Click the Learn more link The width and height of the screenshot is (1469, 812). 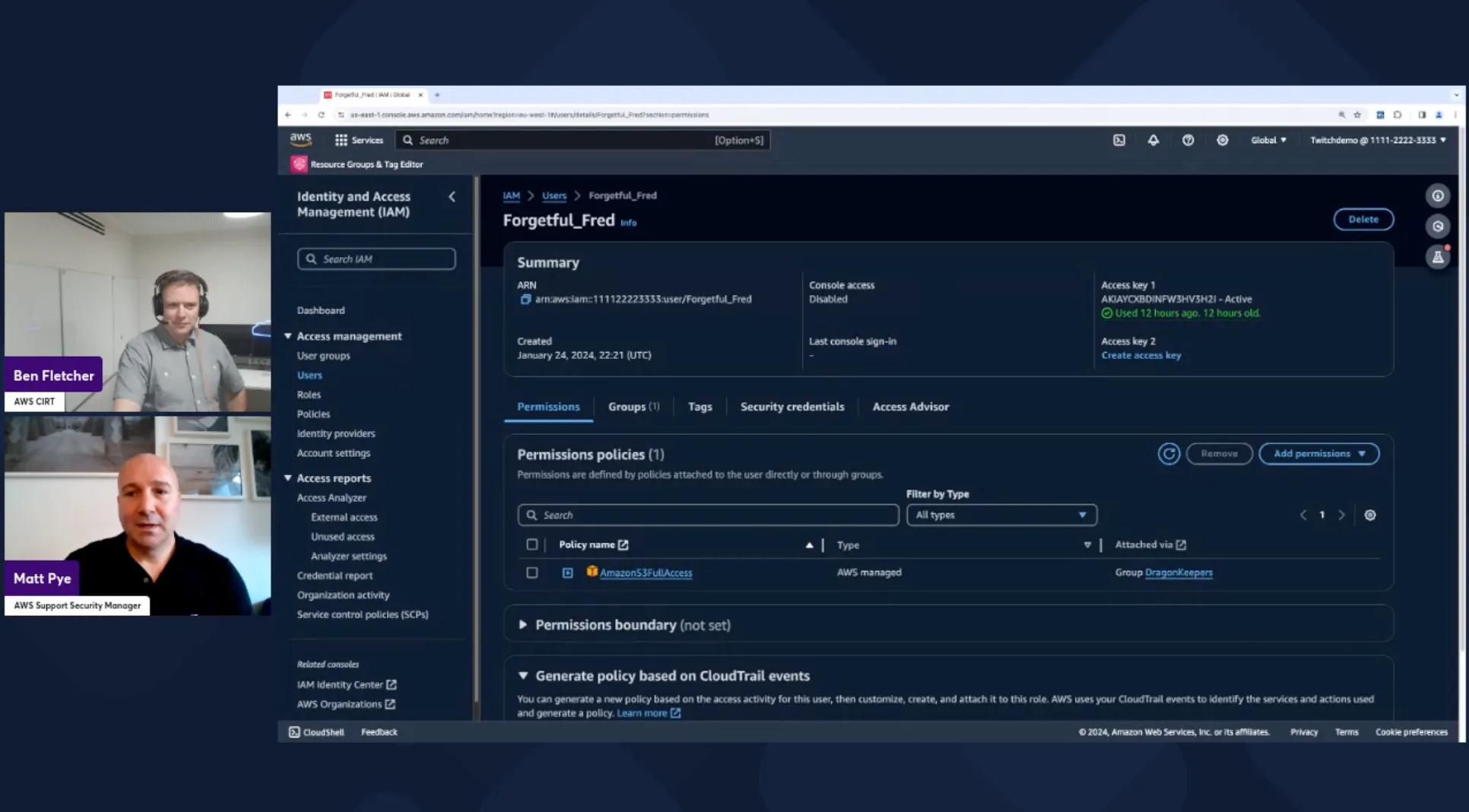[649, 713]
